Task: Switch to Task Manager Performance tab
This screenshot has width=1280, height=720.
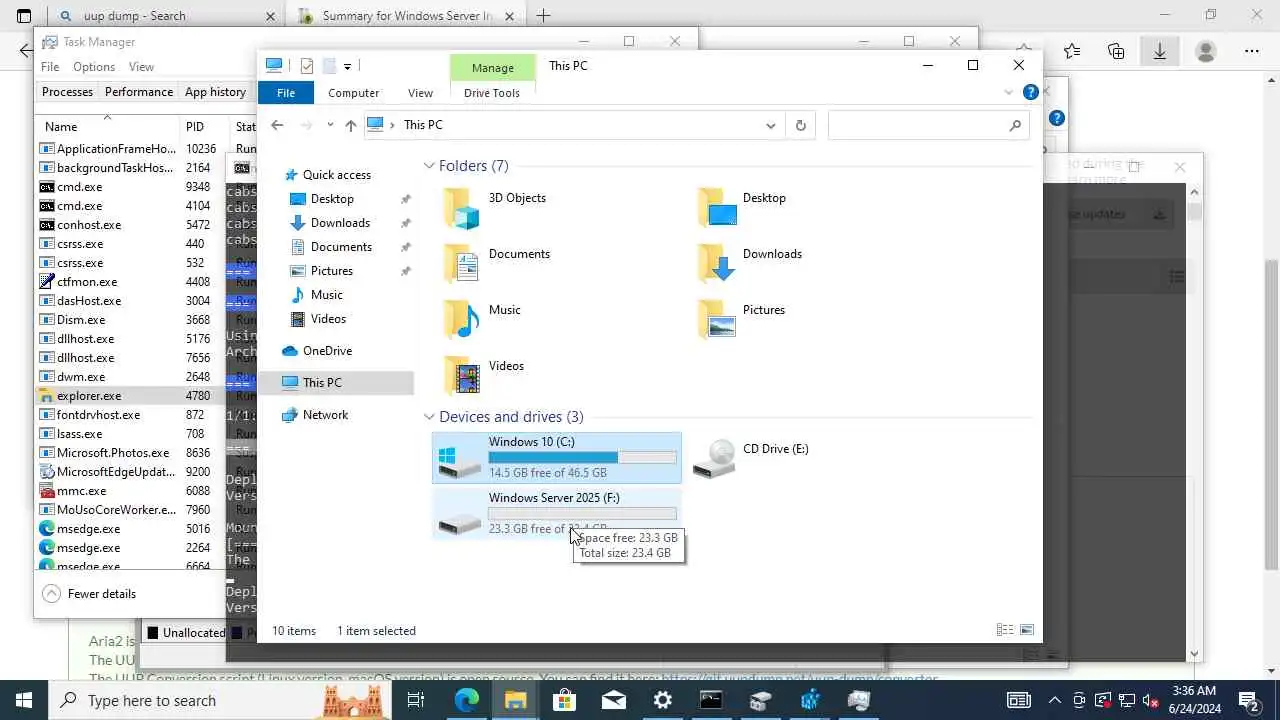Action: (x=139, y=92)
